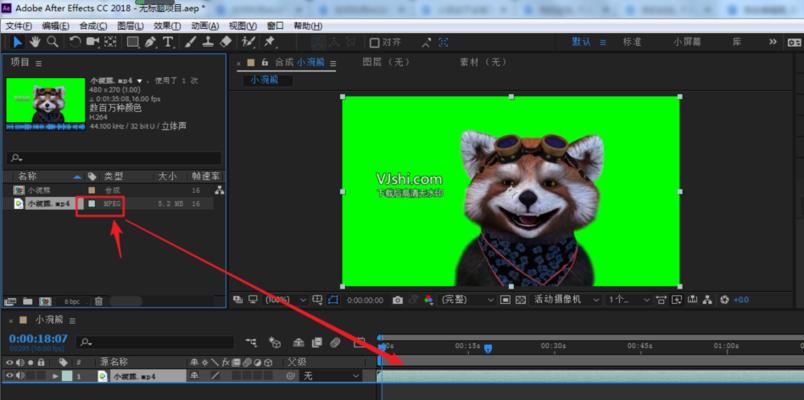The width and height of the screenshot is (804, 400).
Task: Click the flowchart icon beside composition row
Action: [219, 190]
